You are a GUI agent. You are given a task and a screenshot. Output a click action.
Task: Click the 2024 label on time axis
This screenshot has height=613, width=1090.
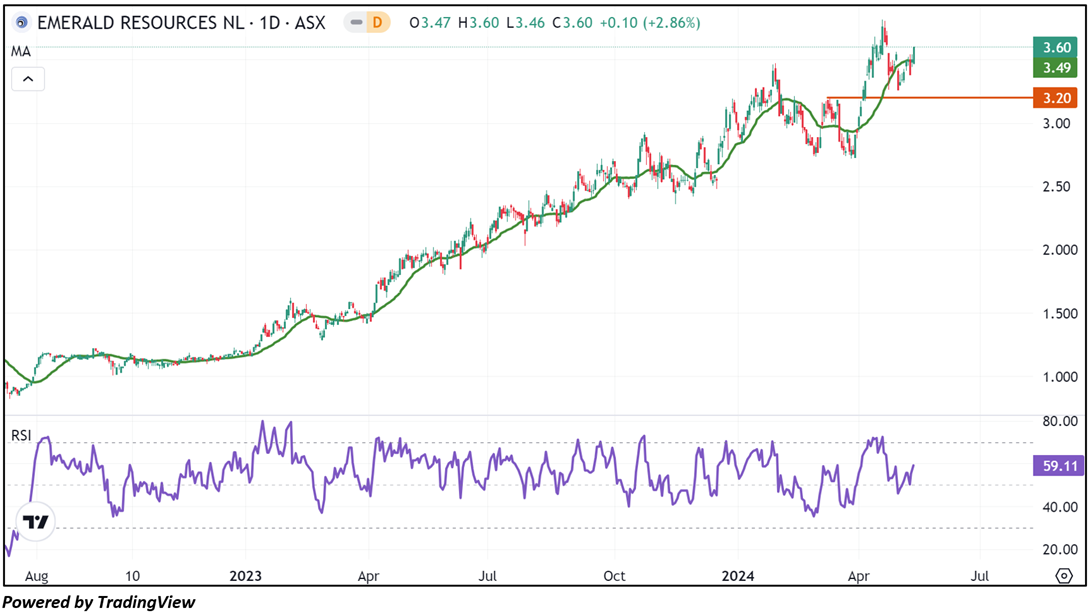(738, 576)
